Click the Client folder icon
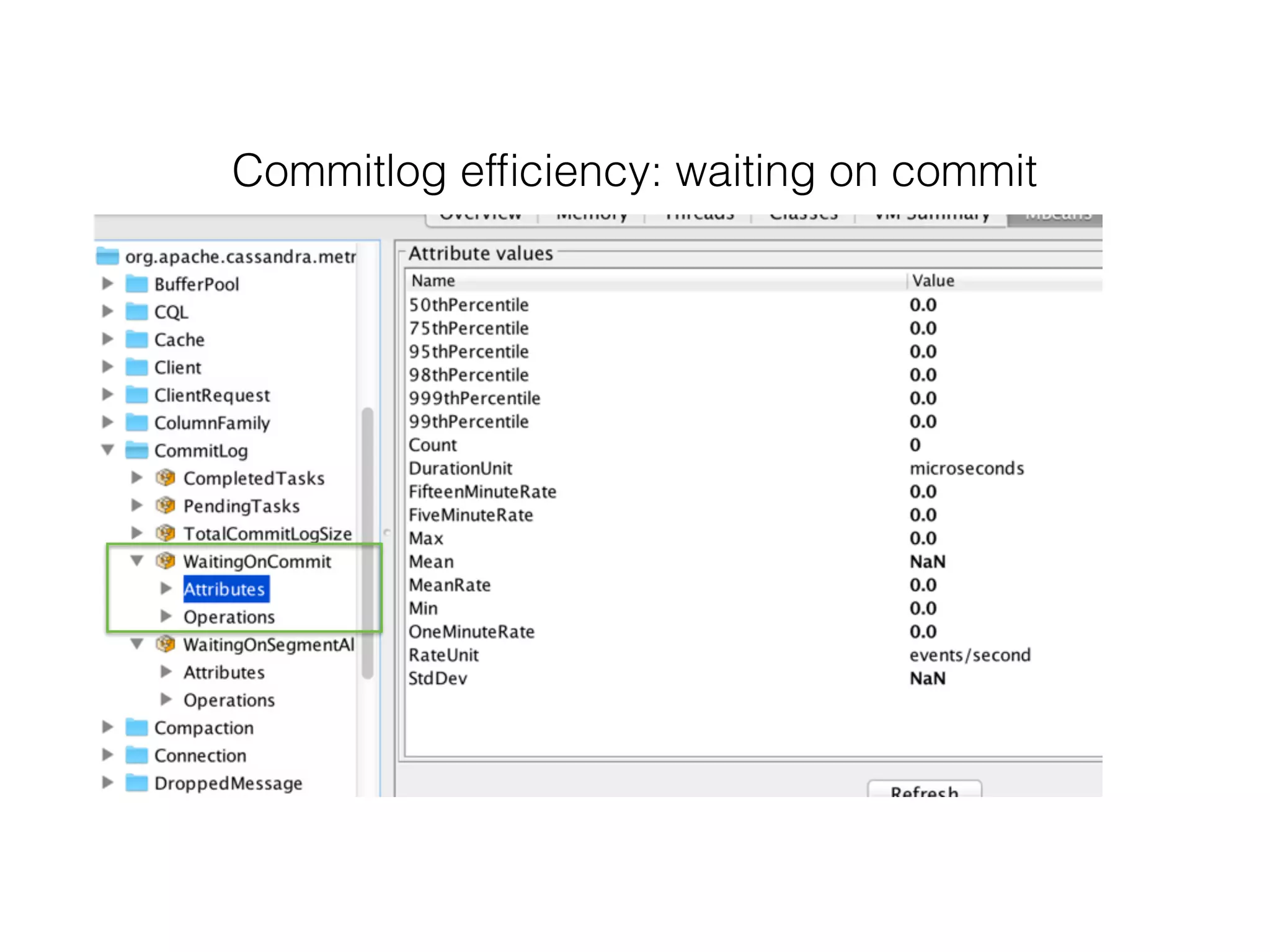 tap(136, 368)
